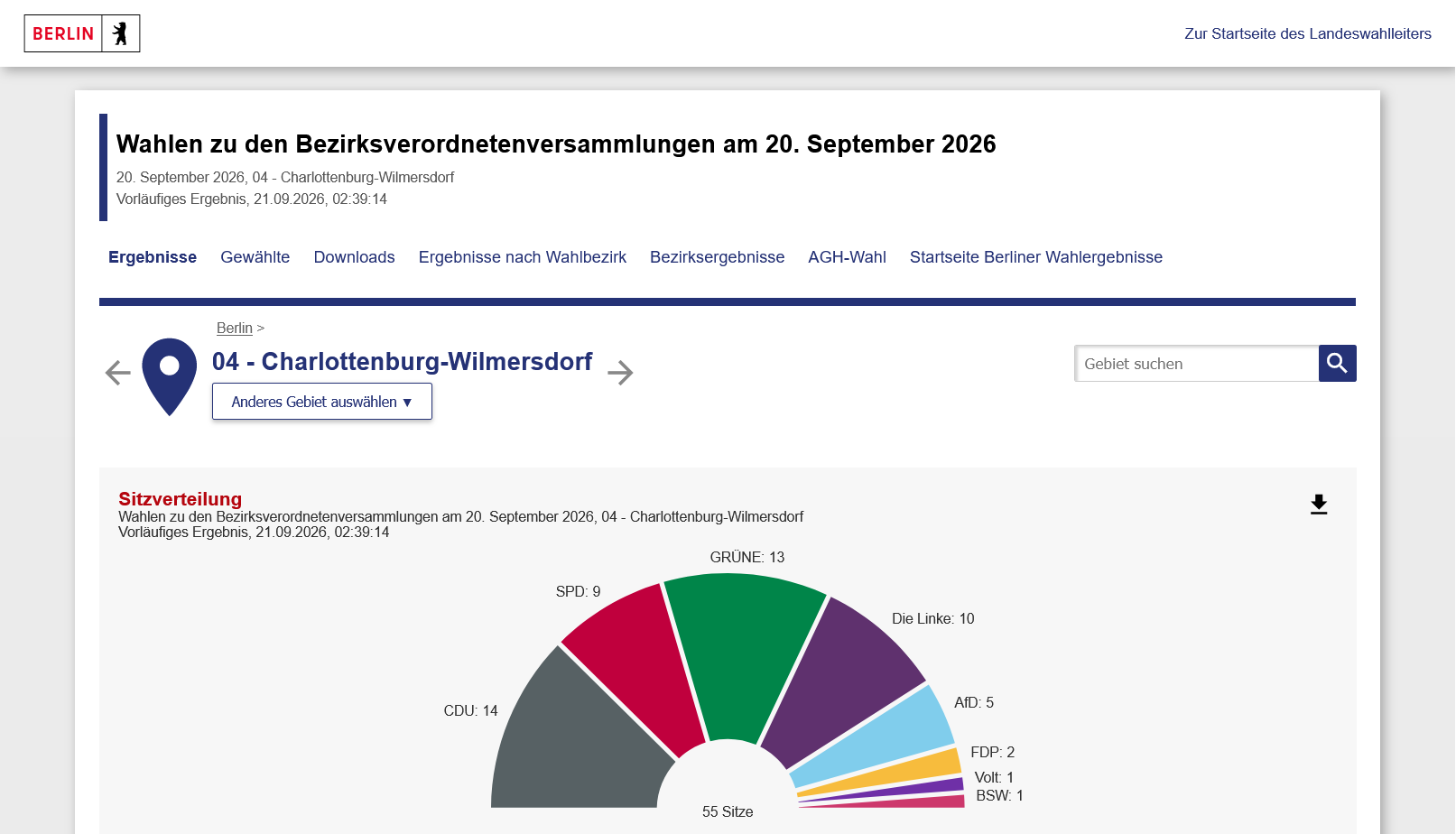Click the 04 - Charlottenburg-Wilmersdorf district heading
This screenshot has height=834, width=1456.
click(403, 362)
